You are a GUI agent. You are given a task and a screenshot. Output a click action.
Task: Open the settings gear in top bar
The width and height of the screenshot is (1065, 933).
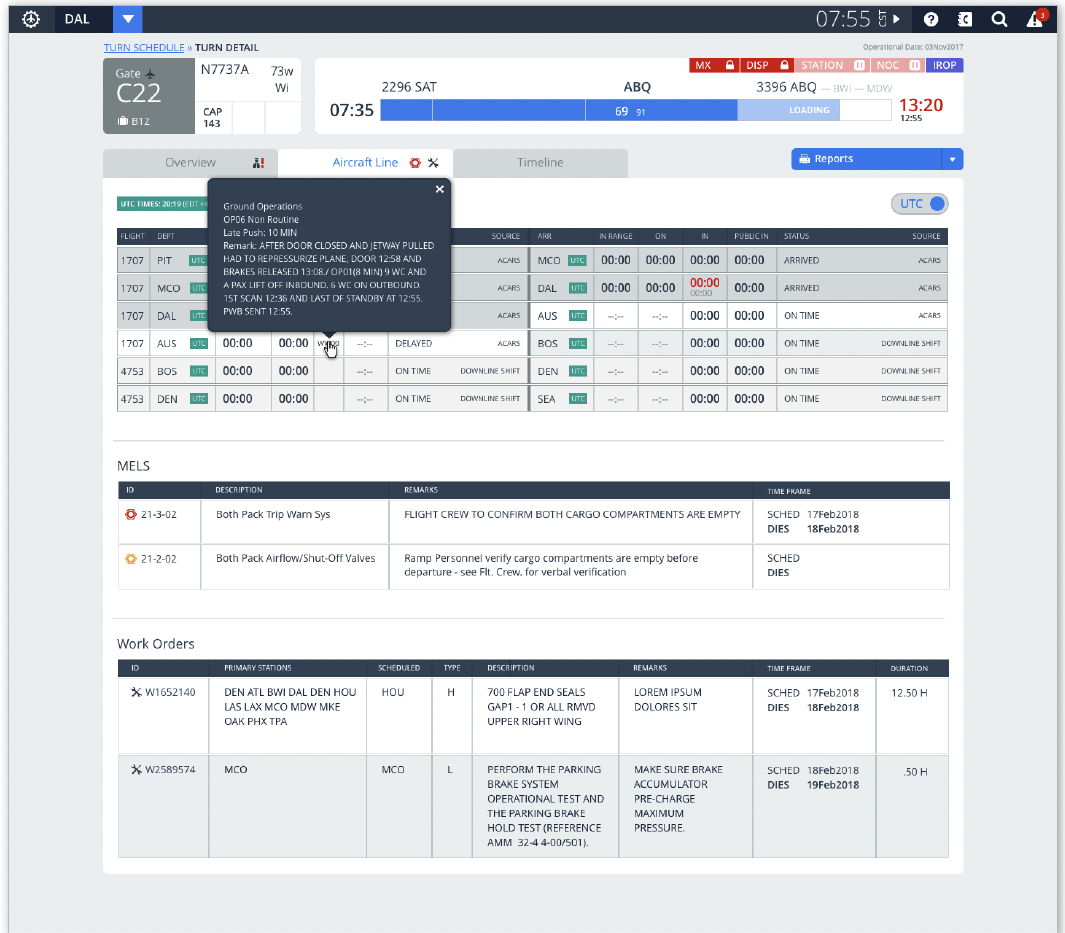coord(31,19)
